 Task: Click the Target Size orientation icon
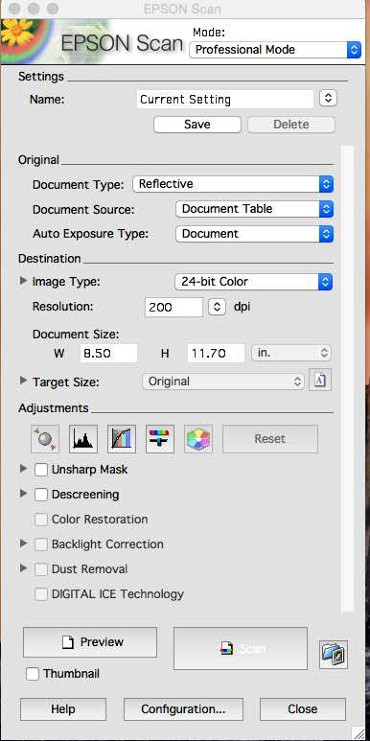[320, 380]
